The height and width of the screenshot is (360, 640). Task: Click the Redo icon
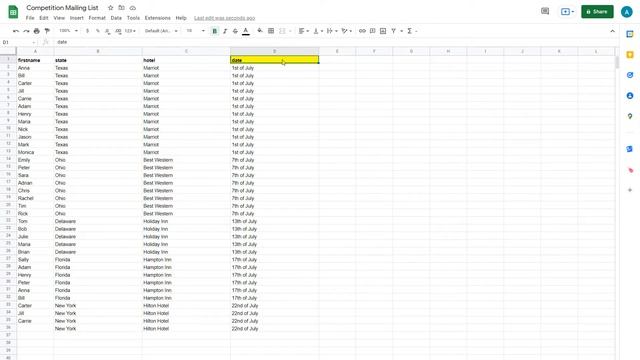click(26, 31)
